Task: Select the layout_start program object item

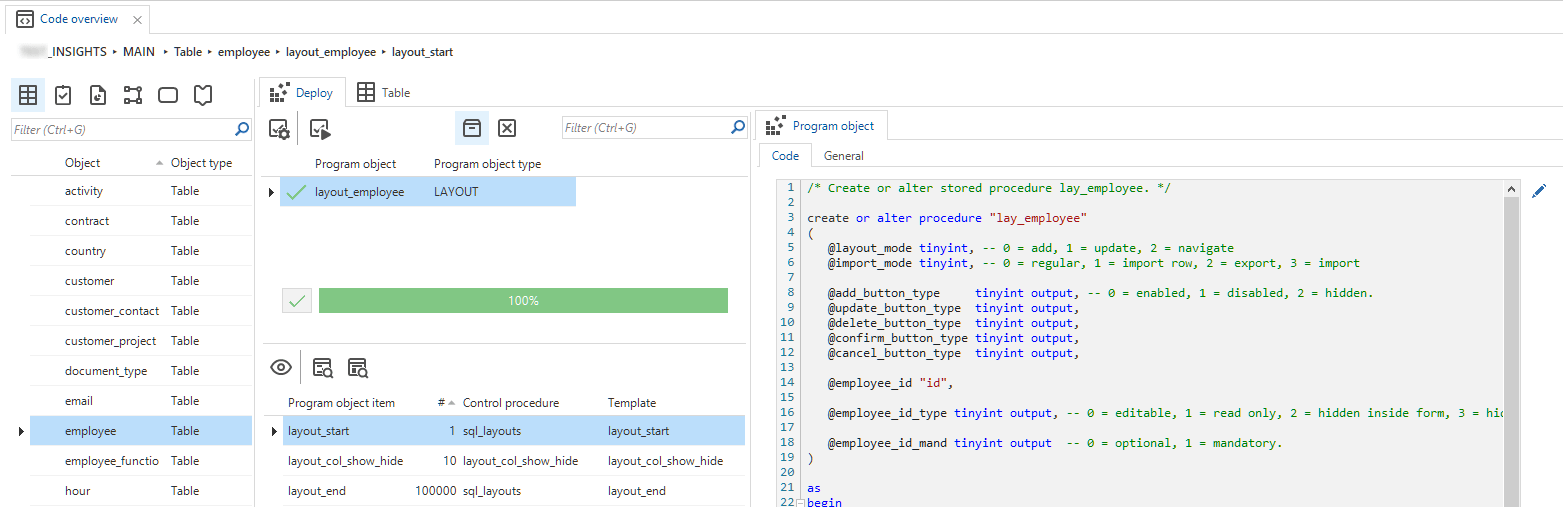Action: click(514, 431)
